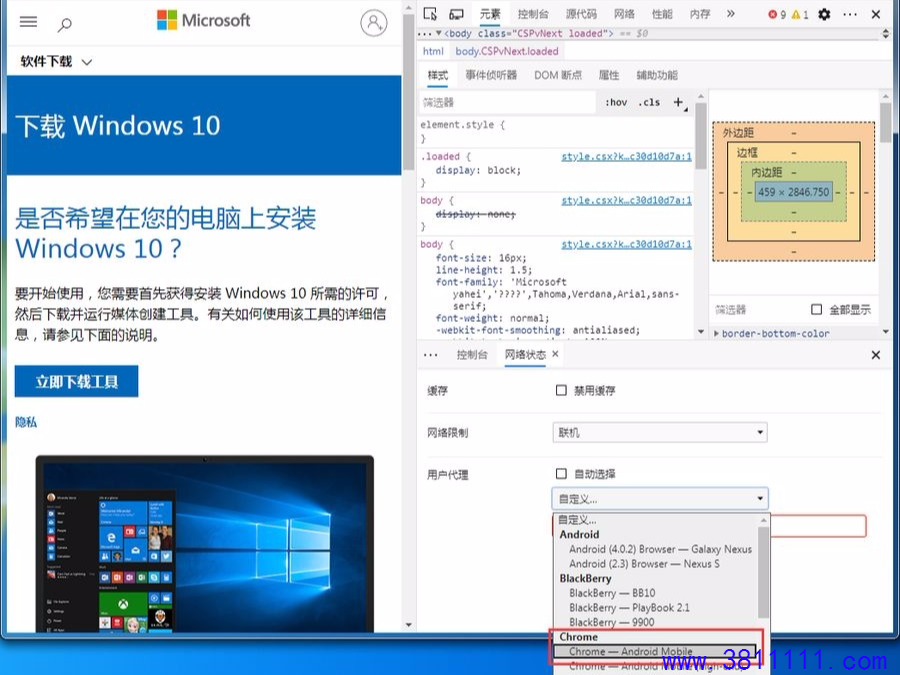
Task: Choose BlackBerry — PlayBook 2.1 option
Action: (x=629, y=608)
